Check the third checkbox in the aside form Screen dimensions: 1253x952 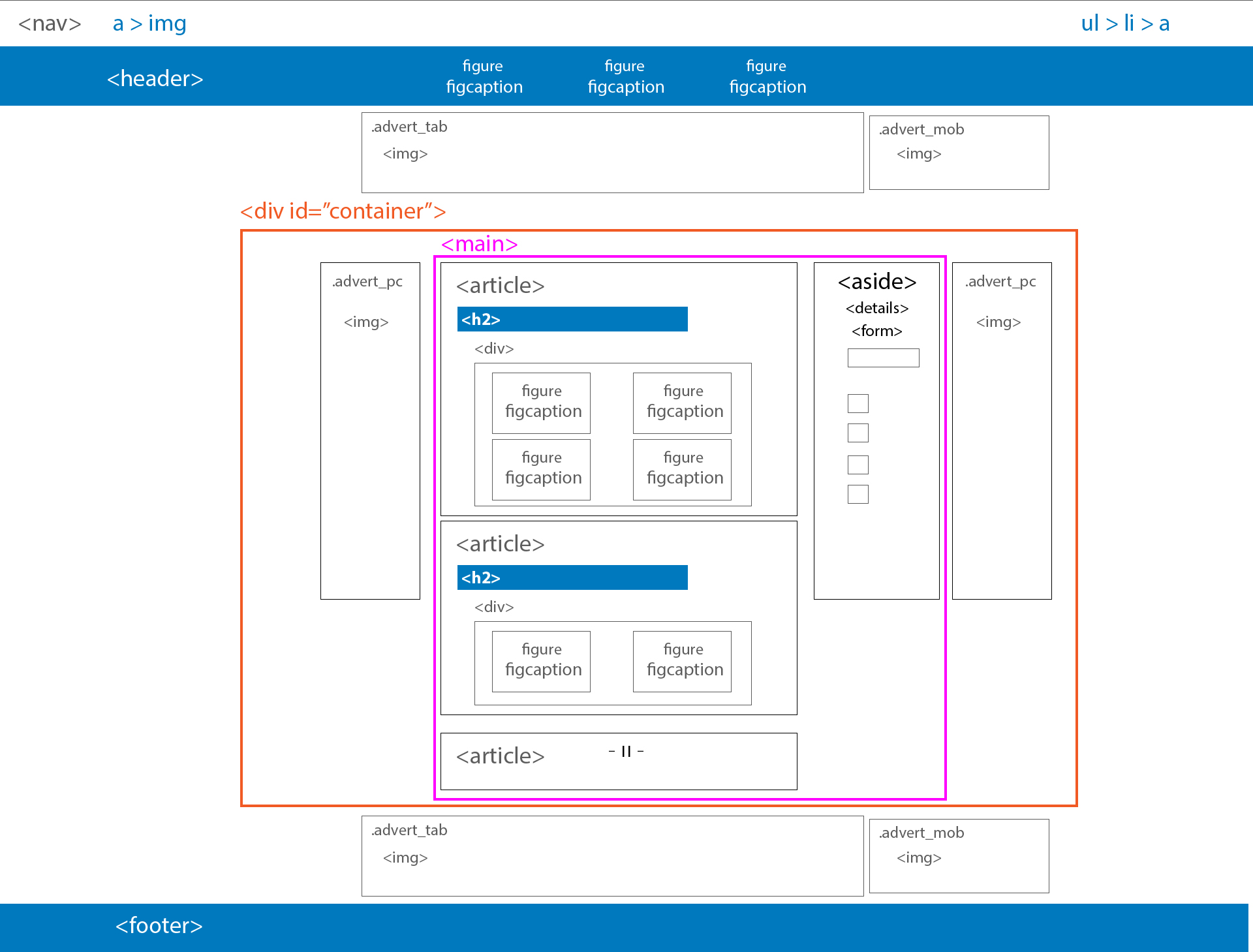click(x=858, y=465)
